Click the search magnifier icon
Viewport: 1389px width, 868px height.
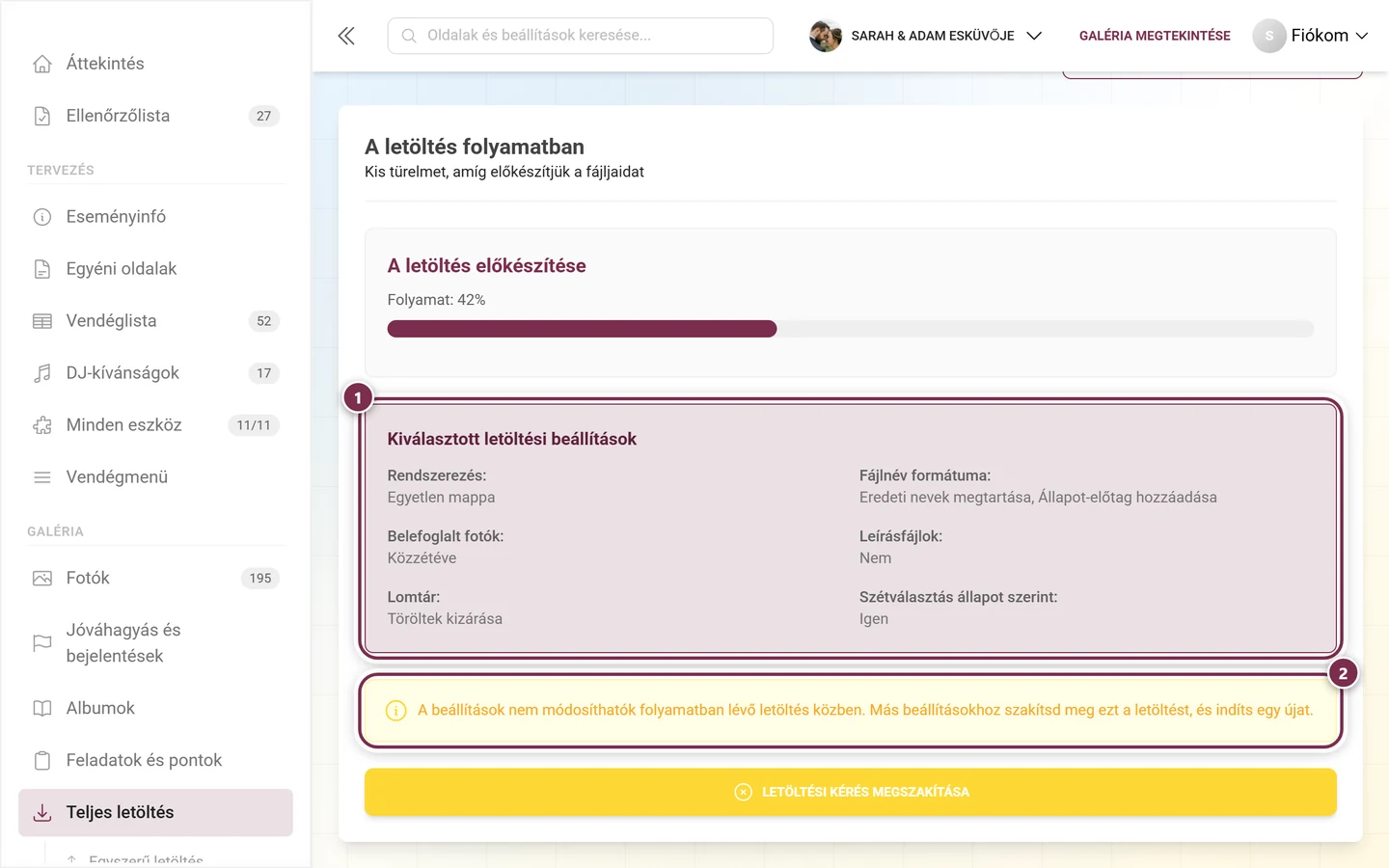(409, 36)
